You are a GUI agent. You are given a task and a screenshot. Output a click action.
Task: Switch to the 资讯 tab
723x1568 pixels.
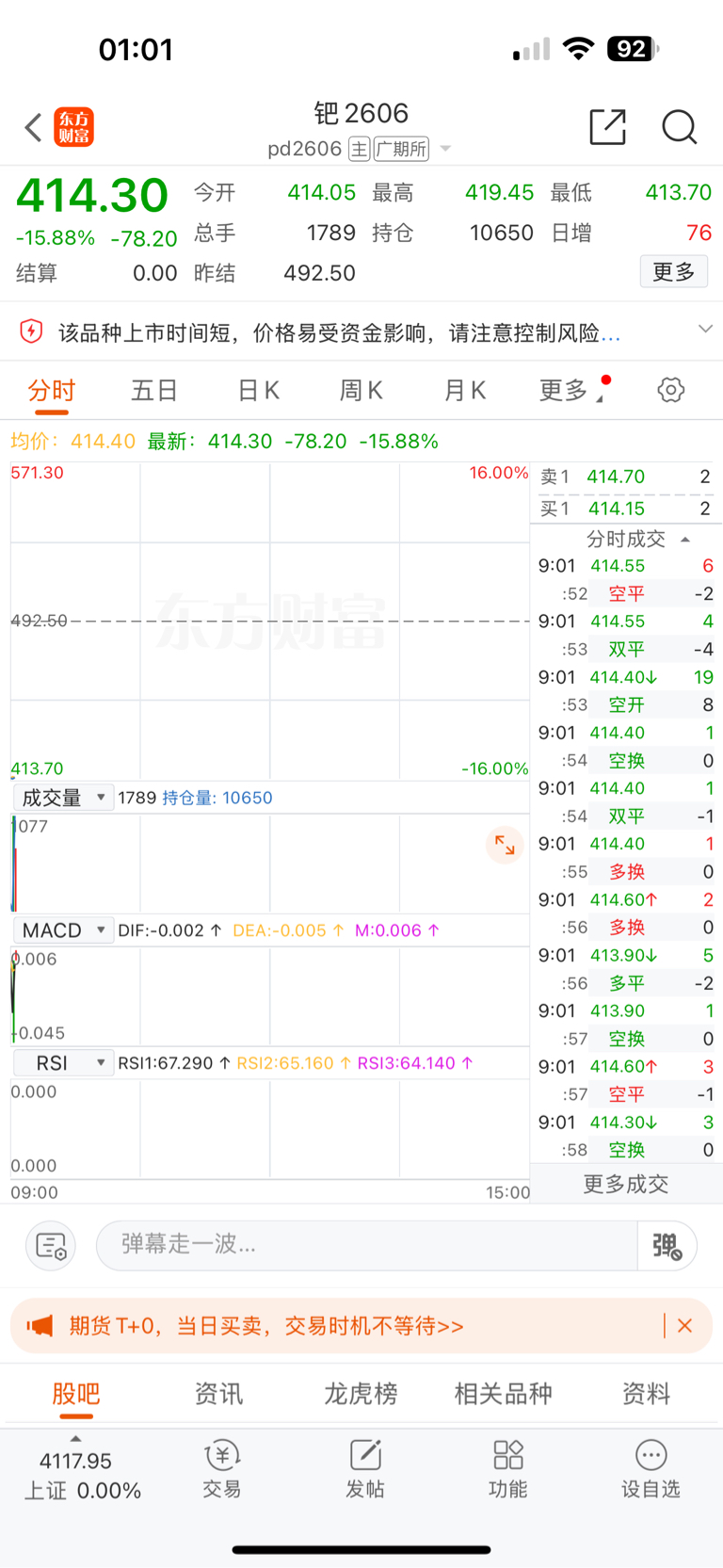coord(218,1394)
